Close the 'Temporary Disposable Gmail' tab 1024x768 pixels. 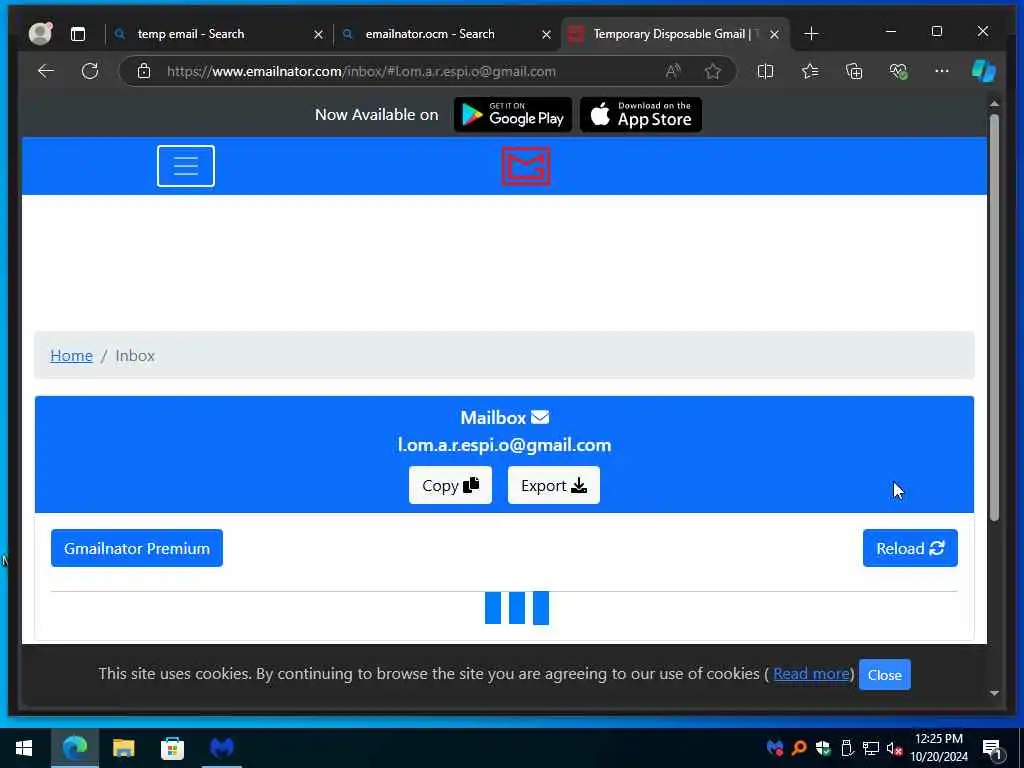775,34
